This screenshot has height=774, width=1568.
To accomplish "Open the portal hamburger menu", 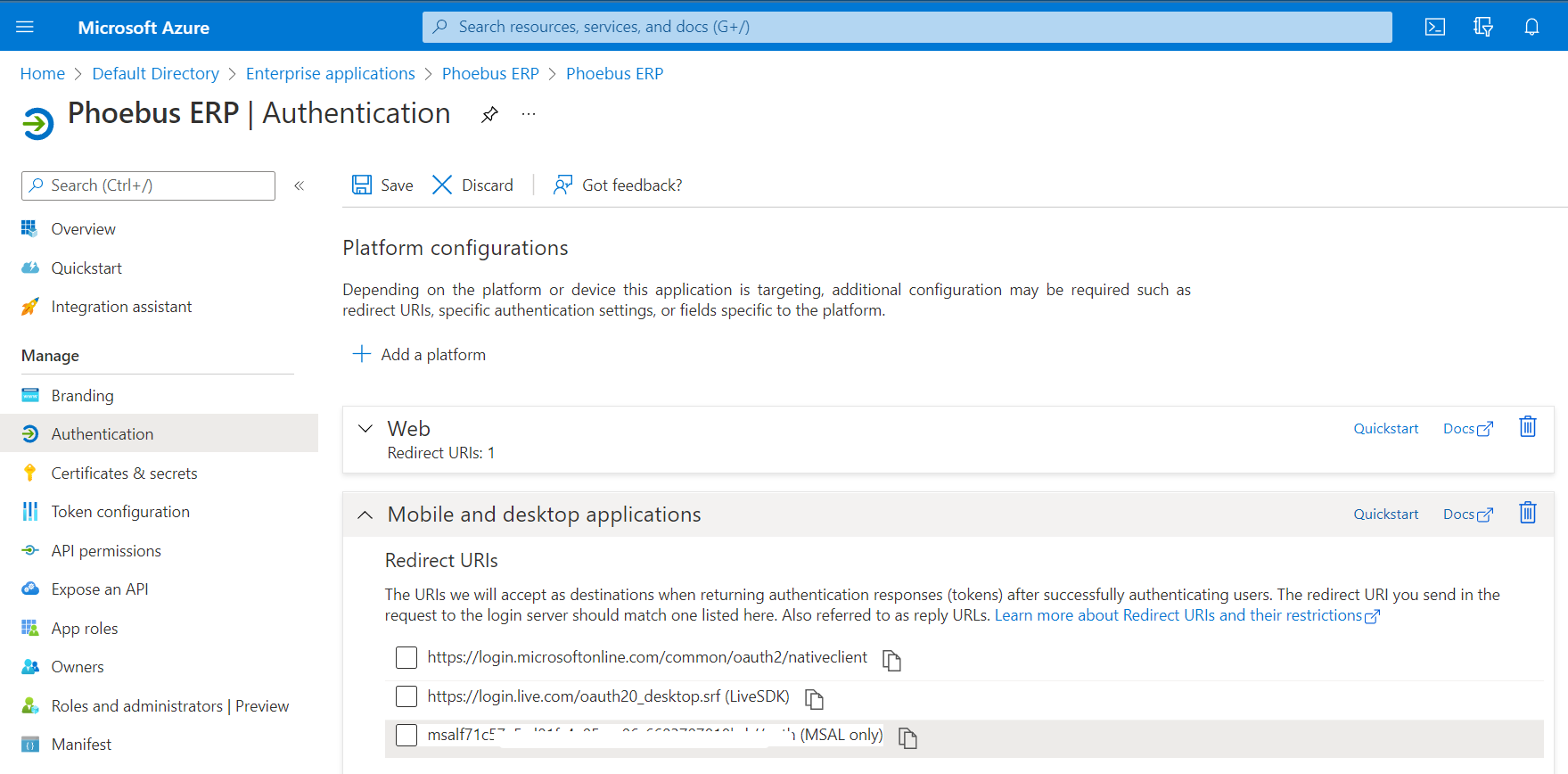I will coord(25,27).
